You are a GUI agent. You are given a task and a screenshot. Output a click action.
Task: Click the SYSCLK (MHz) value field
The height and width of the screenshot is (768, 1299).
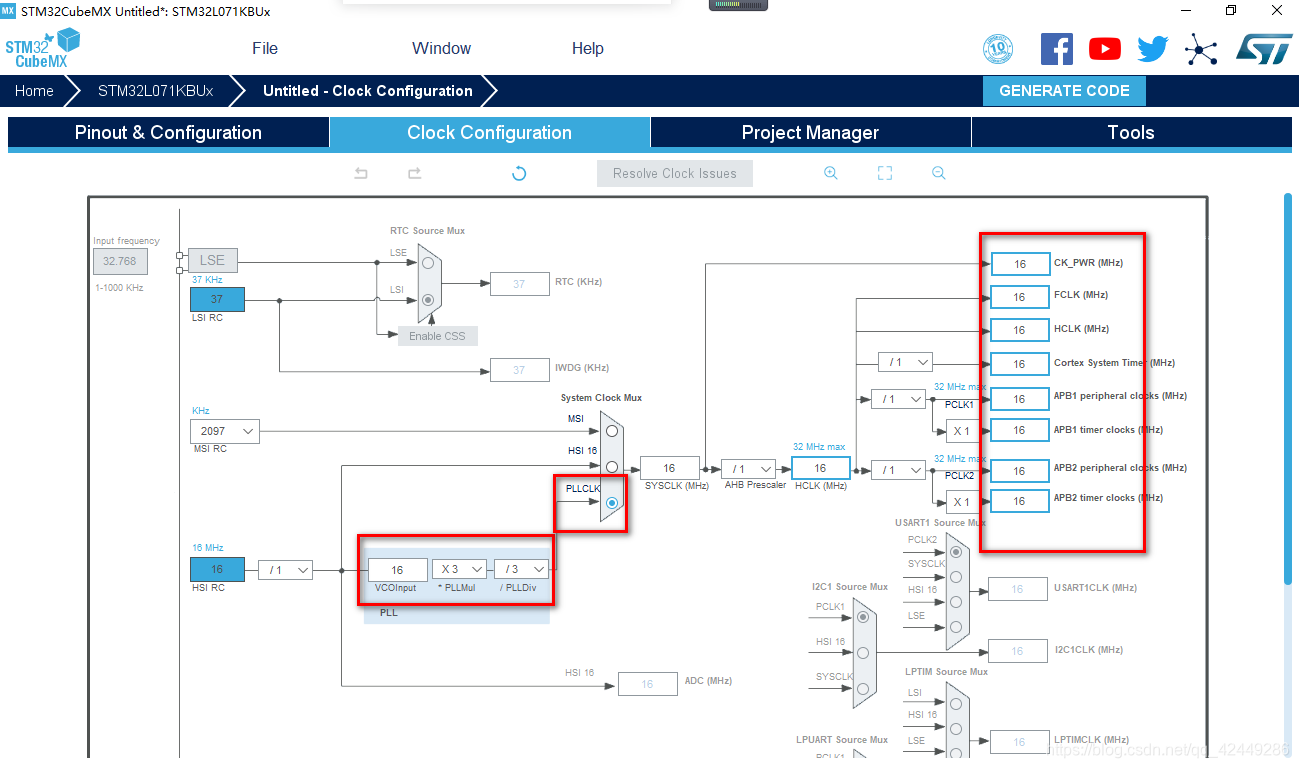click(670, 468)
